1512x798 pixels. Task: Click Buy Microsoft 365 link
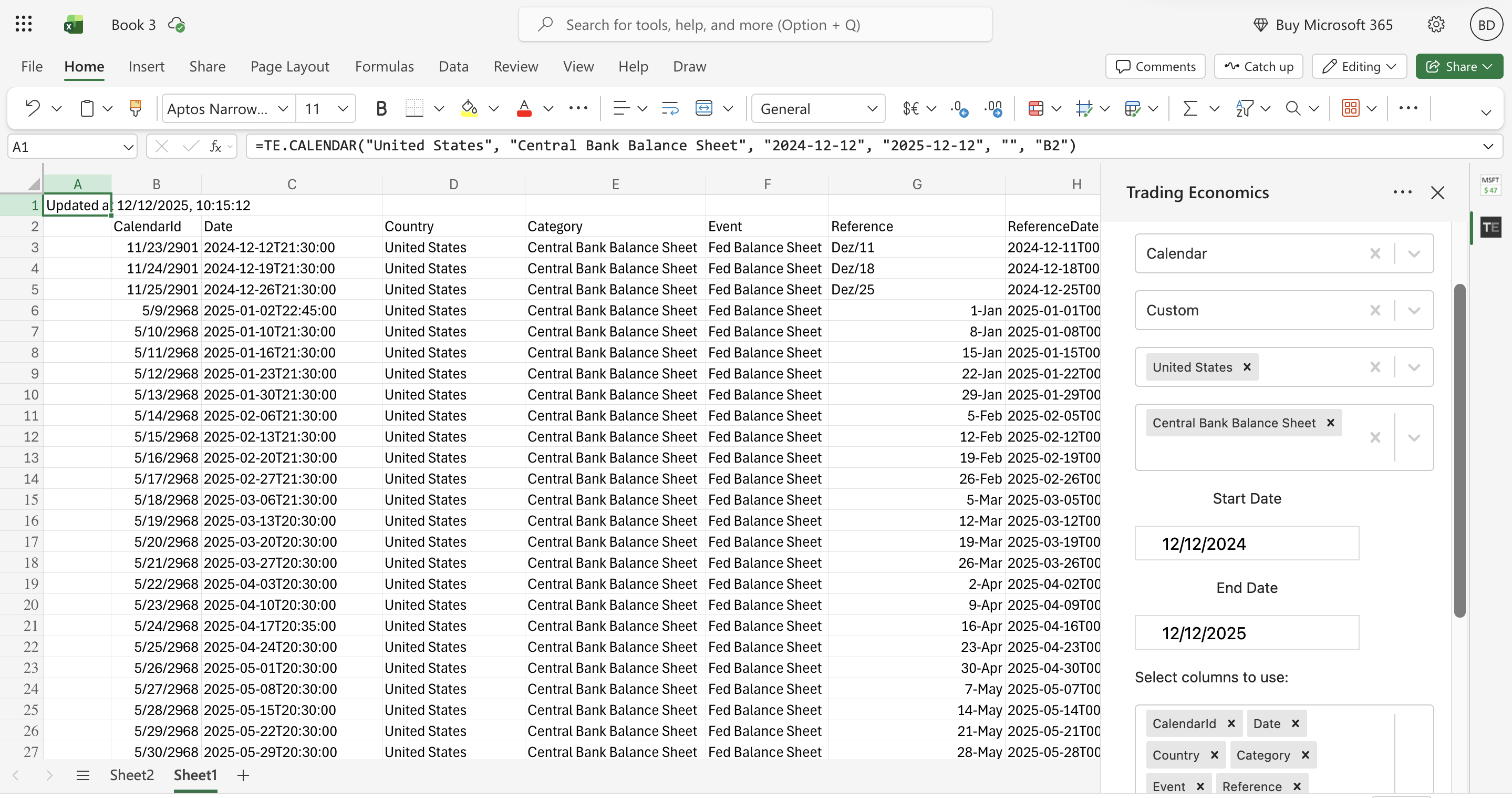click(x=1333, y=24)
